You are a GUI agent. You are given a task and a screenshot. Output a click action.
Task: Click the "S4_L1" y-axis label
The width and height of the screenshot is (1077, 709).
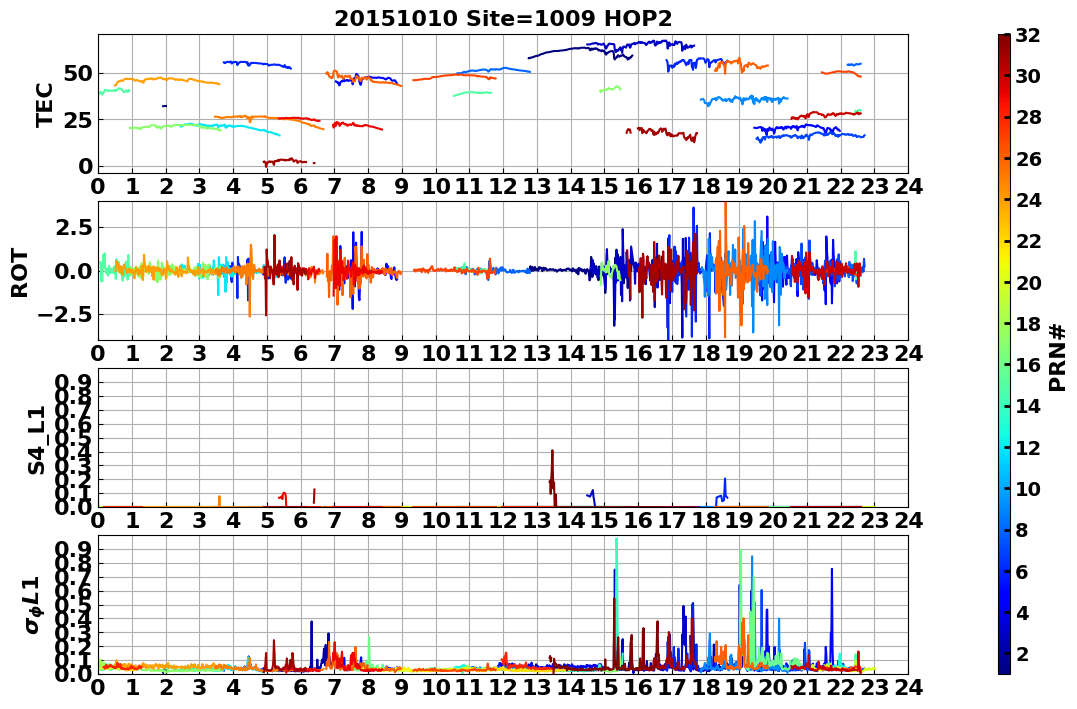click(36, 440)
